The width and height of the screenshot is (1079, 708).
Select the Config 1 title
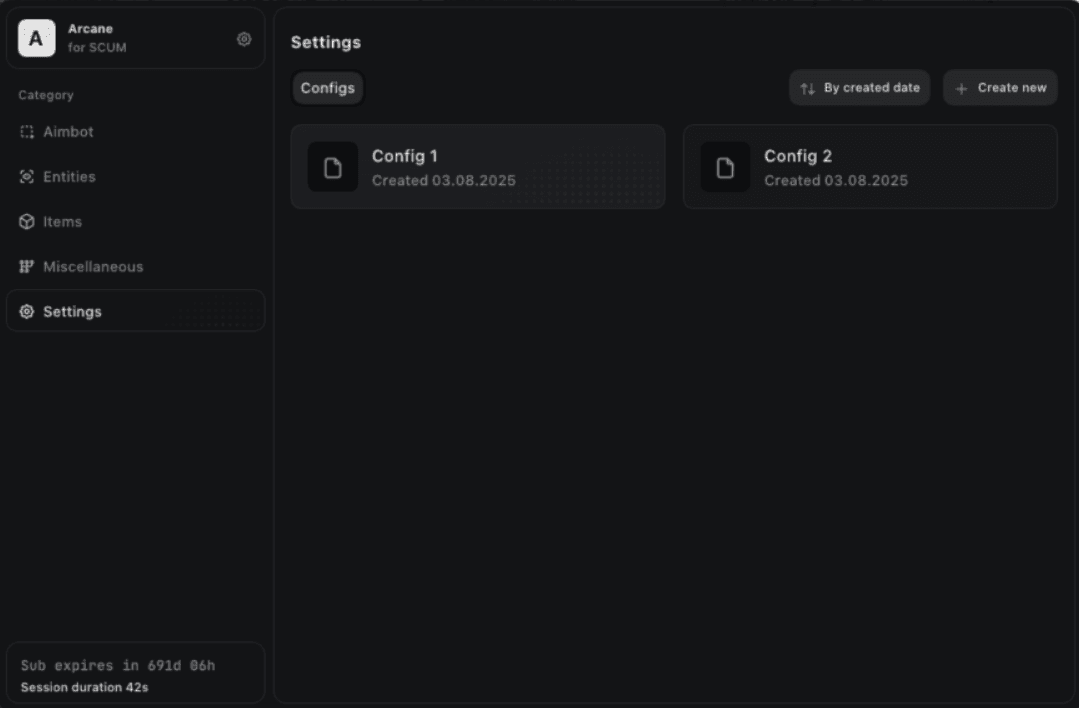click(x=405, y=156)
